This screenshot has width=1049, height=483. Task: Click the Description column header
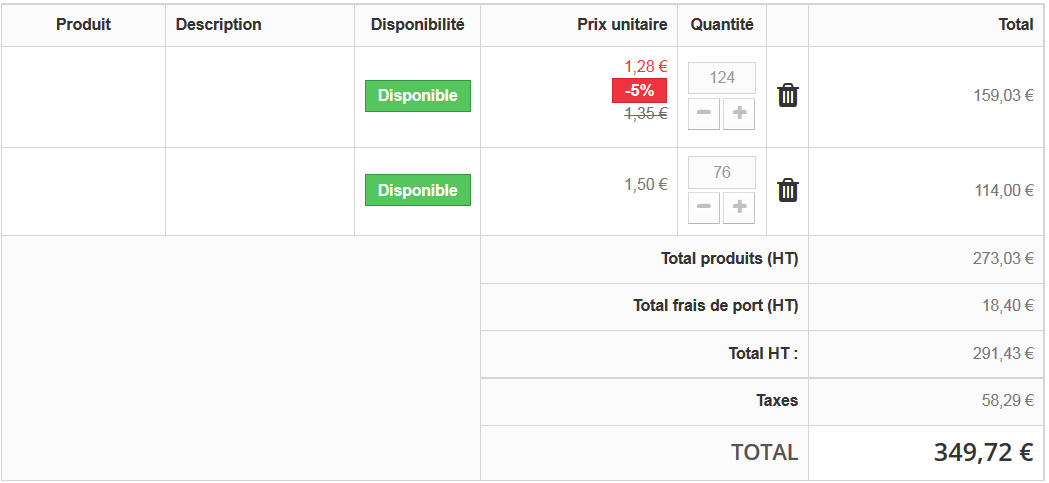(x=218, y=25)
